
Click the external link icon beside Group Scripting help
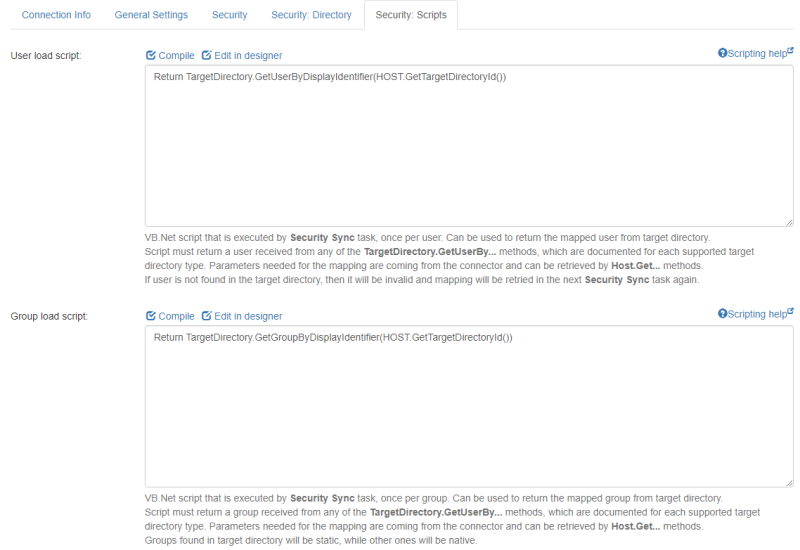(790, 311)
